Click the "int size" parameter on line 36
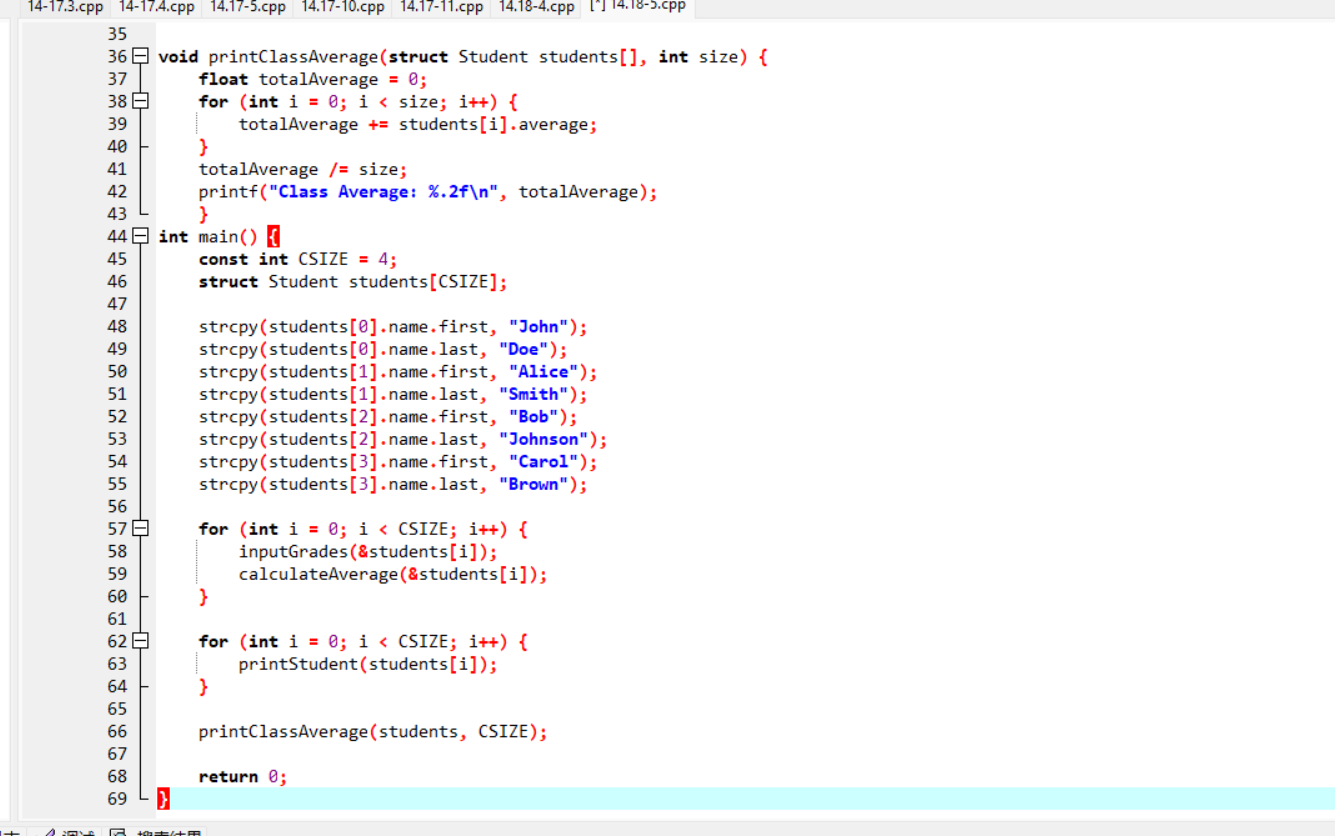1335x836 pixels. click(698, 57)
